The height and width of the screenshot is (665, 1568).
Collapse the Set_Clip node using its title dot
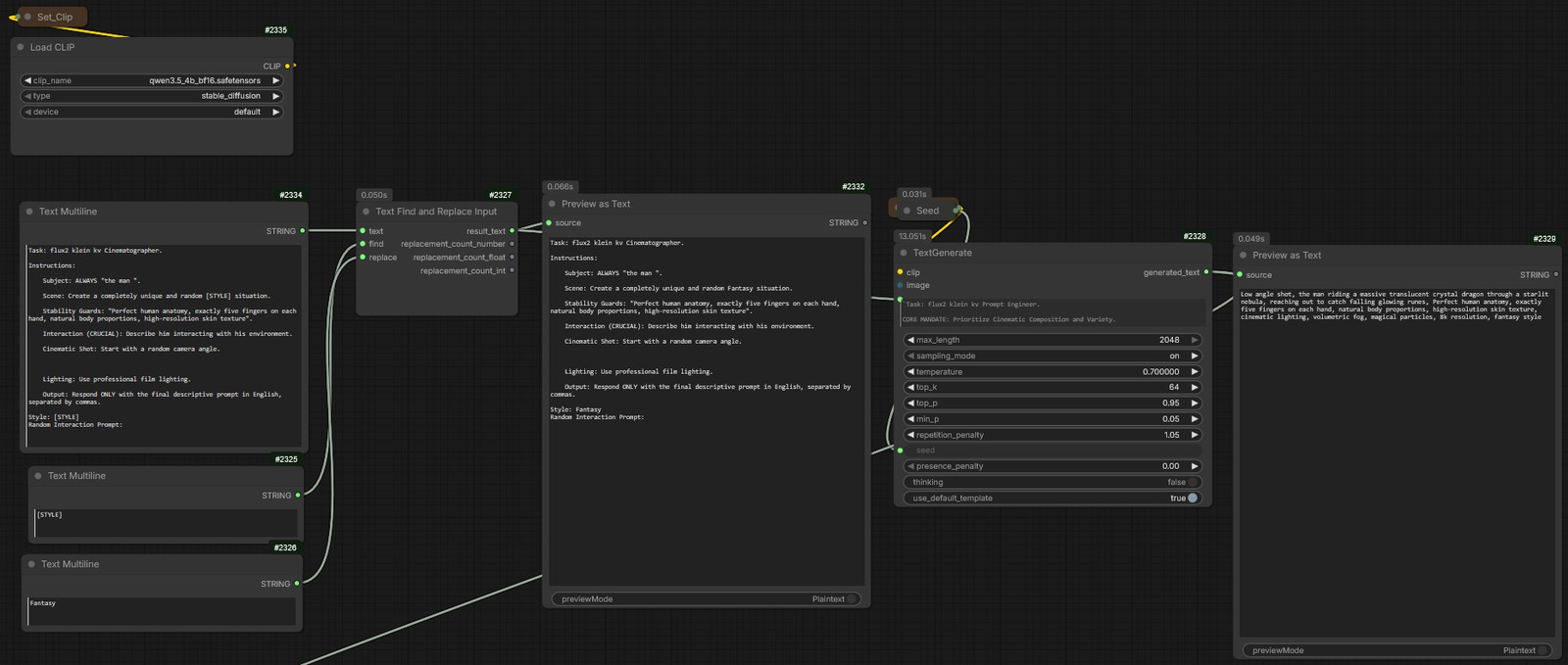click(x=27, y=17)
